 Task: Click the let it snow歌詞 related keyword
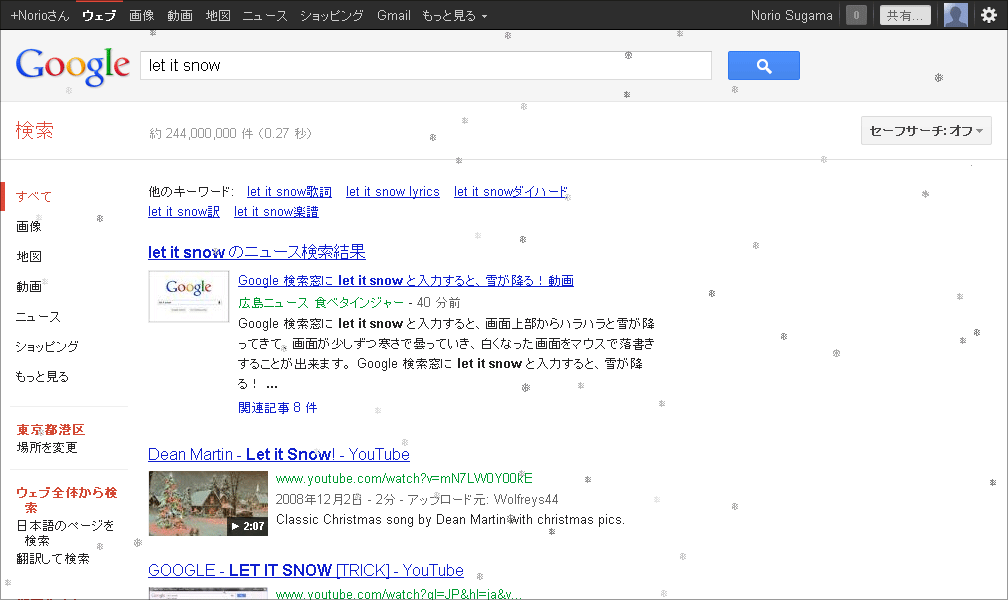tap(289, 192)
